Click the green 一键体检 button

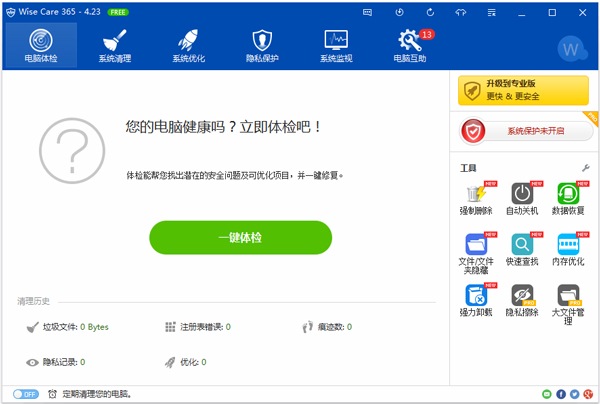pos(240,238)
